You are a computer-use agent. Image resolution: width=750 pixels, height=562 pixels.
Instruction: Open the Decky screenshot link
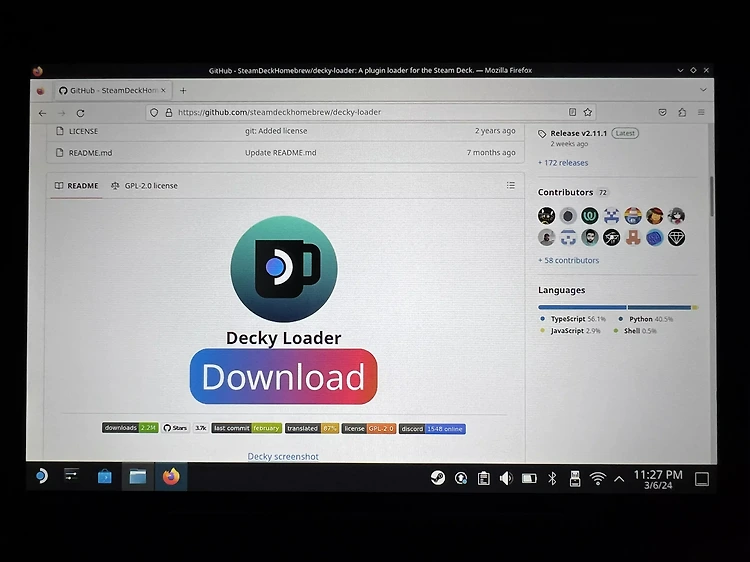click(283, 456)
